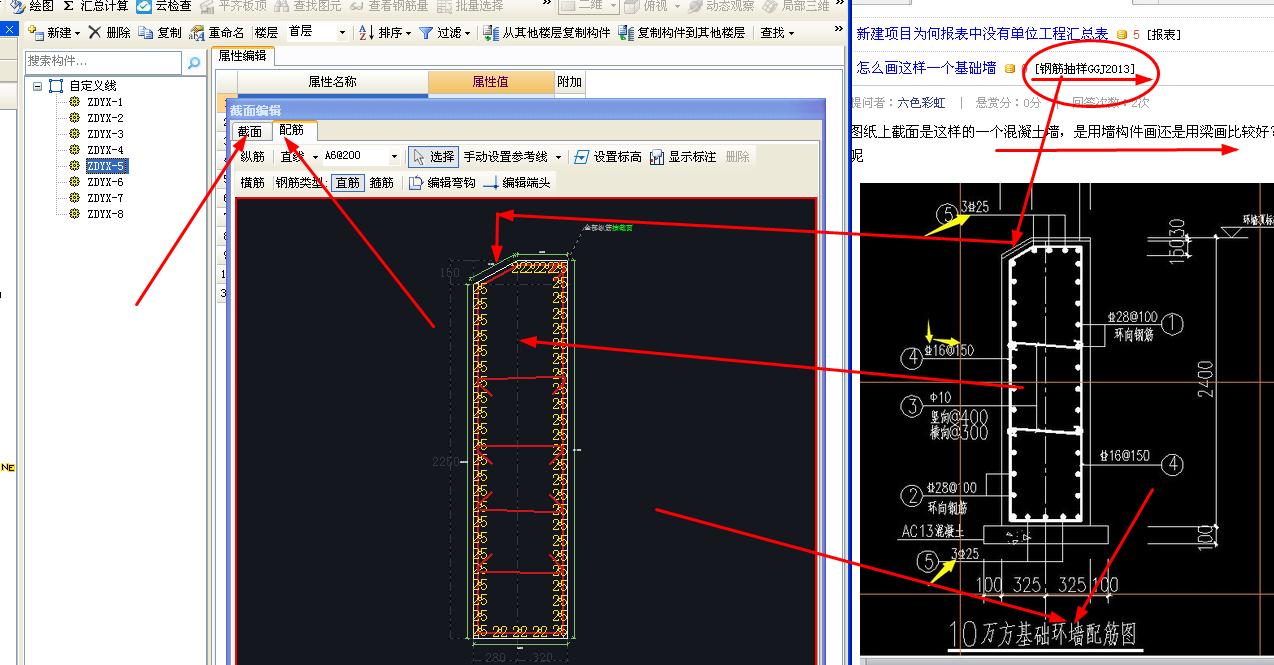The height and width of the screenshot is (665, 1274).
Task: Click the 新建 (New) component icon
Action: [x=36, y=32]
